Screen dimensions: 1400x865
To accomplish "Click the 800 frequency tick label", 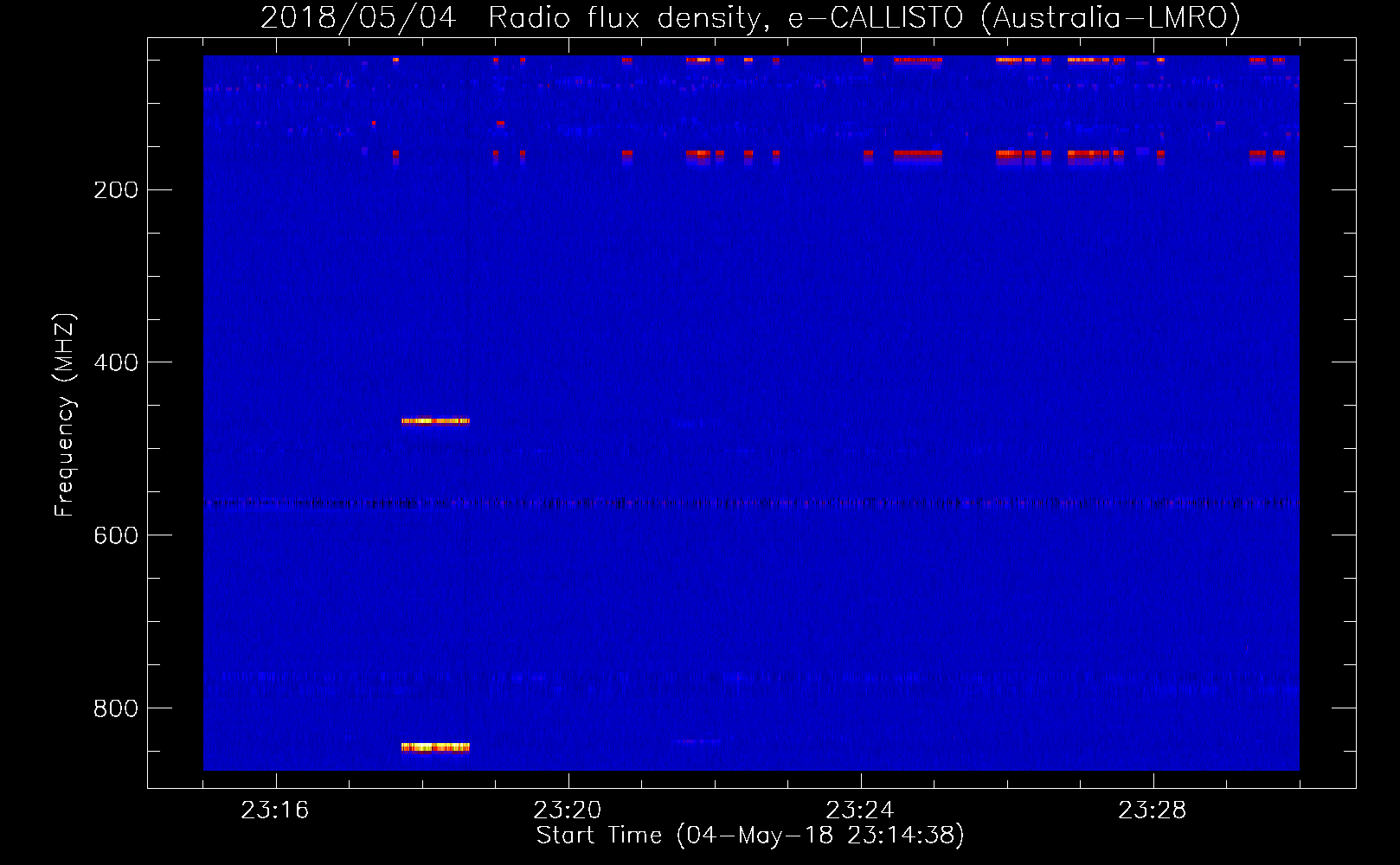I will pyautogui.click(x=116, y=708).
